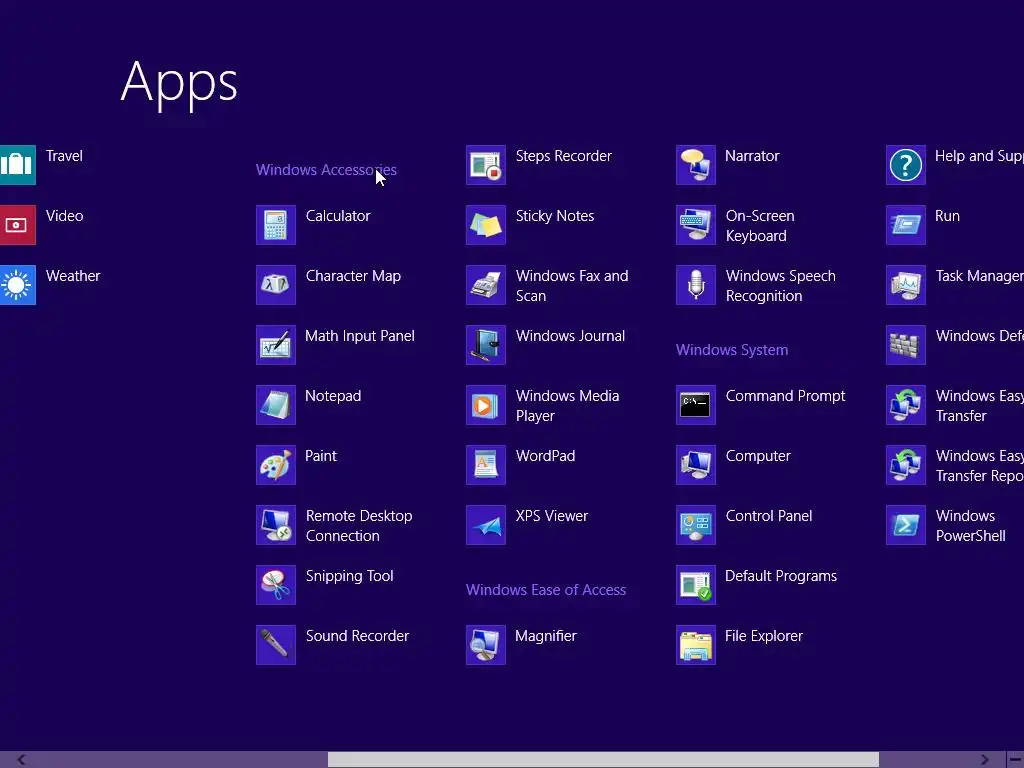Open Paint using the palette icon
The width and height of the screenshot is (1024, 768).
(x=276, y=465)
